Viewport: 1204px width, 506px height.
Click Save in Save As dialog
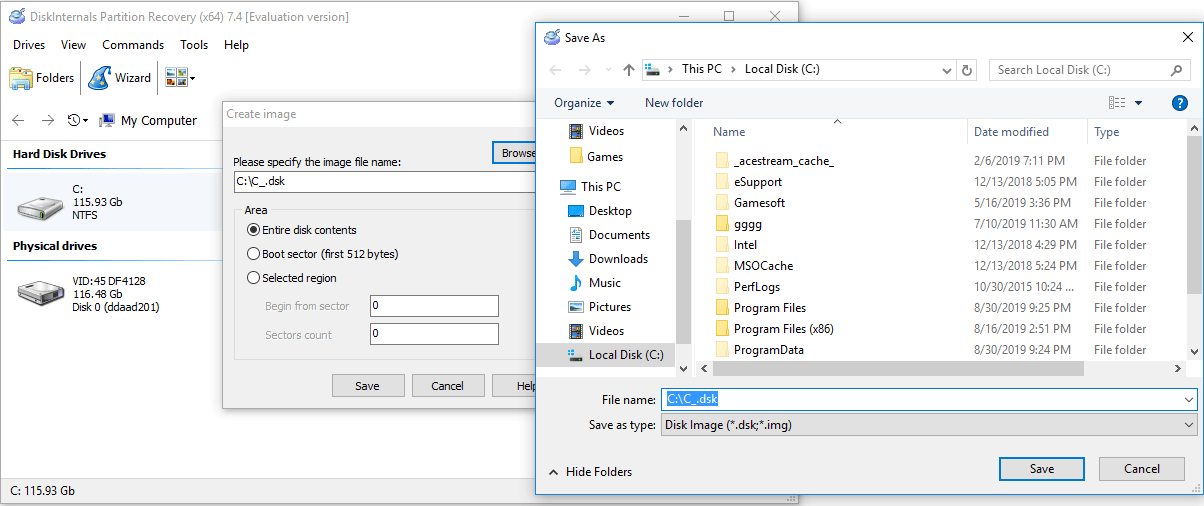(1041, 469)
